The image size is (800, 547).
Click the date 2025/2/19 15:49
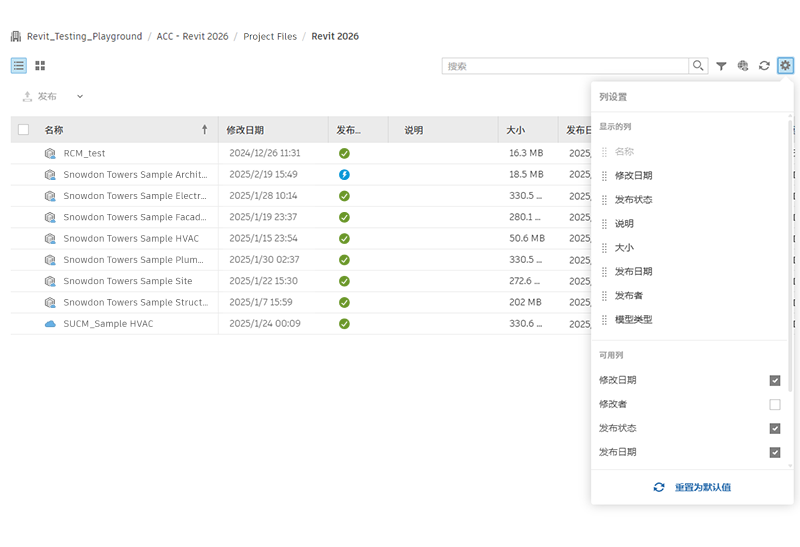pyautogui.click(x=263, y=175)
